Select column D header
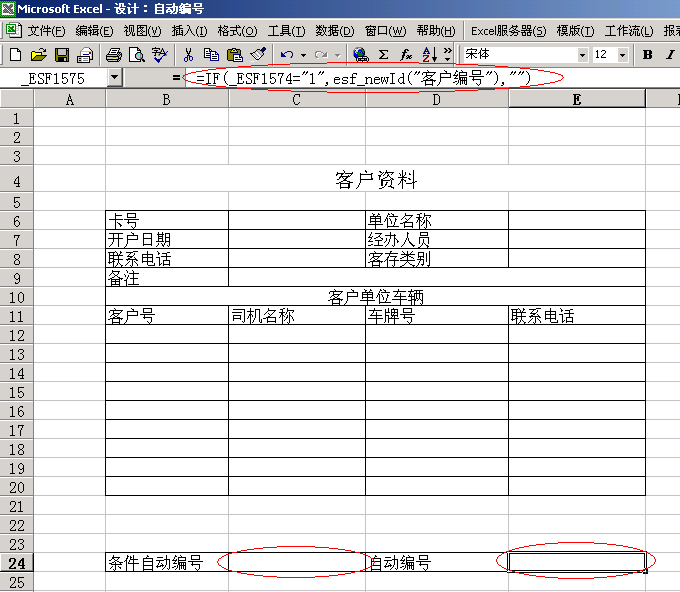Screen dimensions: 680x592 click(437, 100)
